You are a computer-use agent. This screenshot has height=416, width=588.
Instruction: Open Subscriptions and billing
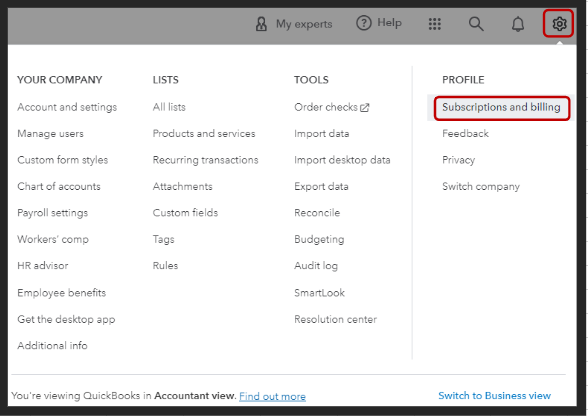[501, 107]
